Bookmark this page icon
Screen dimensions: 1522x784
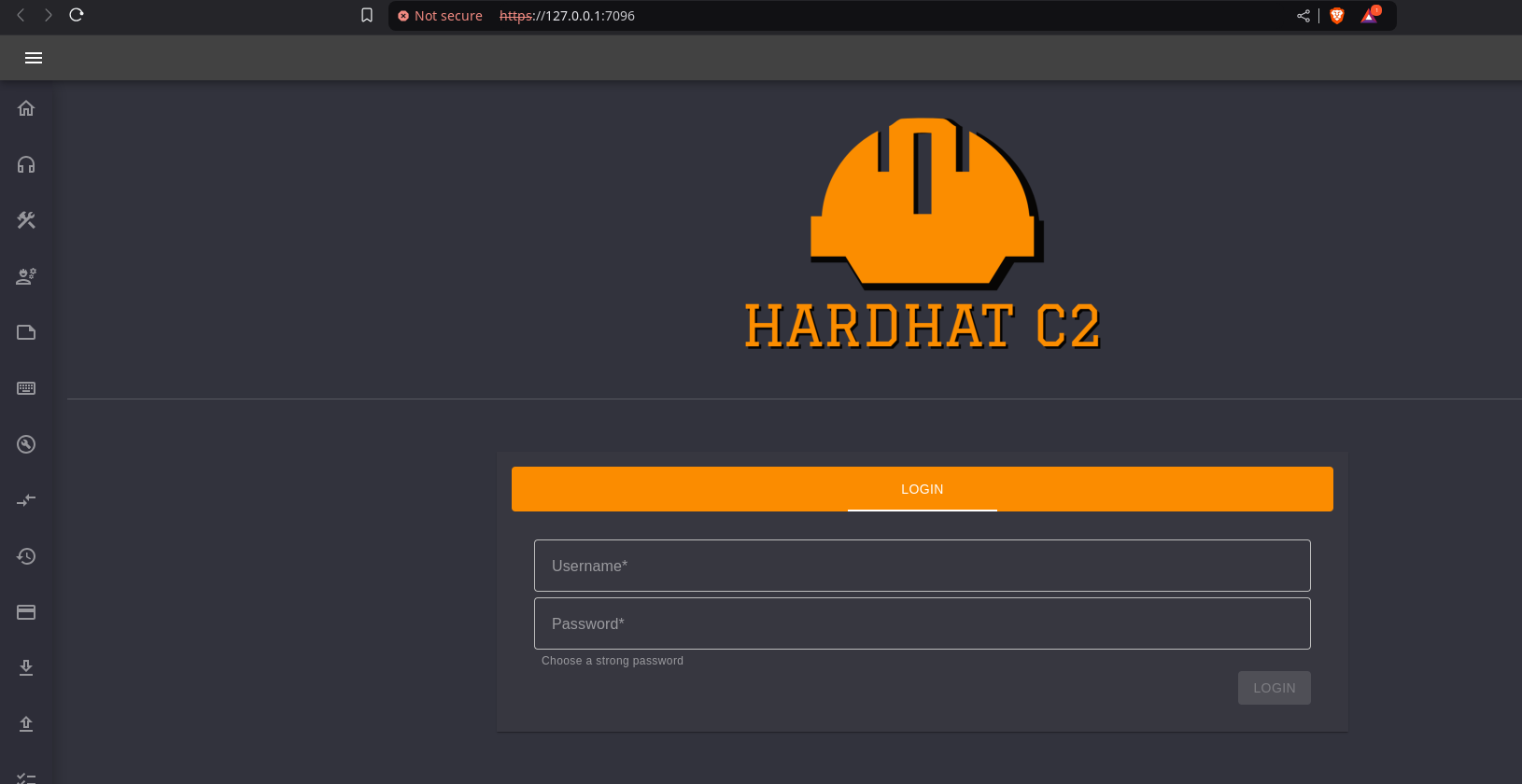(x=367, y=15)
